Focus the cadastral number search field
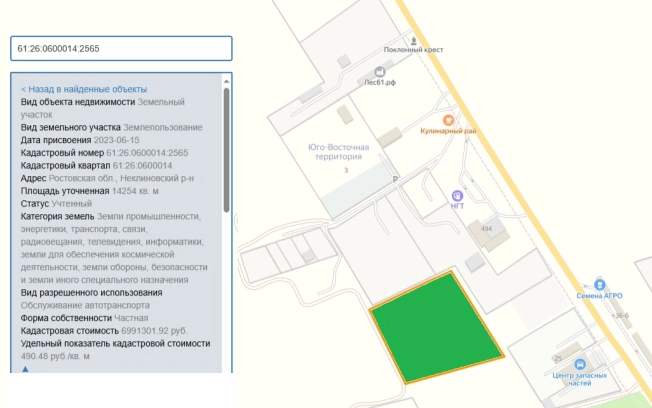Image resolution: width=652 pixels, height=408 pixels. (121, 48)
